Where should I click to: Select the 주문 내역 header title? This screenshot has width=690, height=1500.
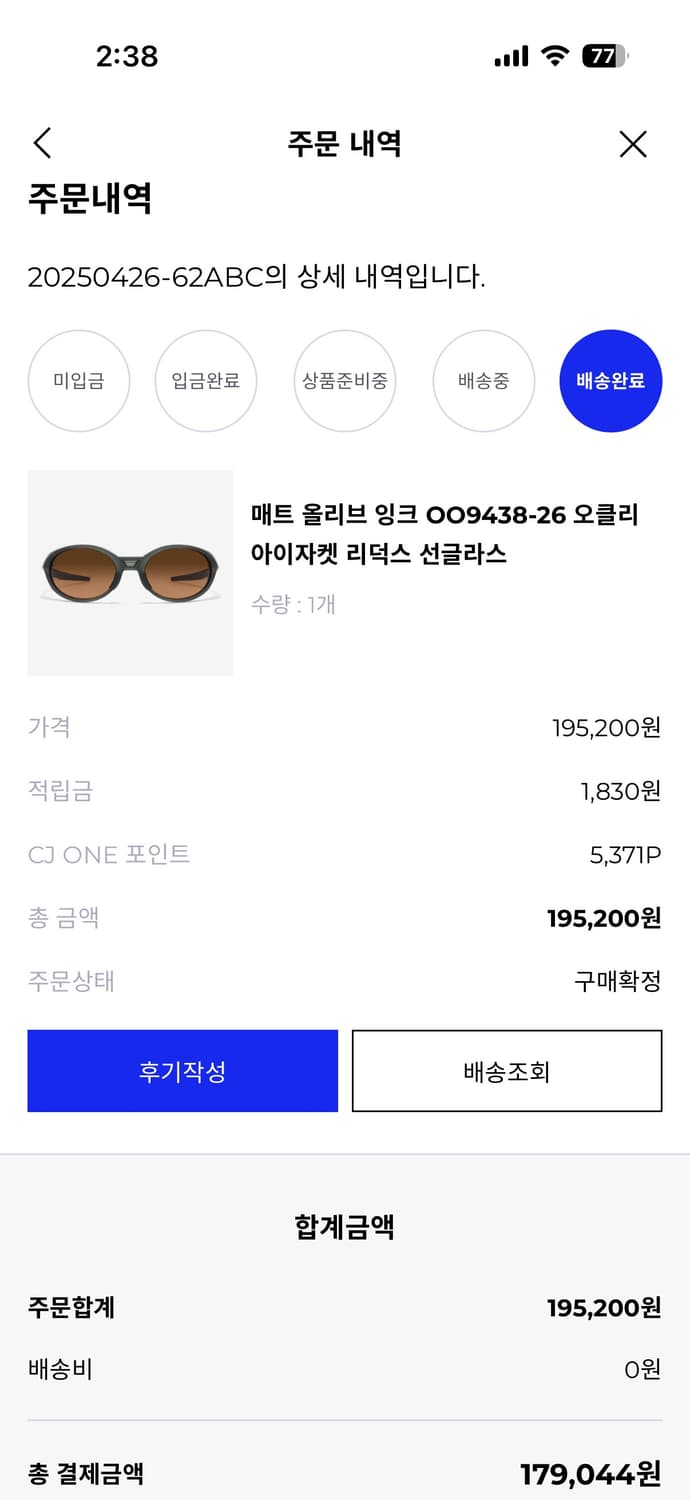[344, 144]
